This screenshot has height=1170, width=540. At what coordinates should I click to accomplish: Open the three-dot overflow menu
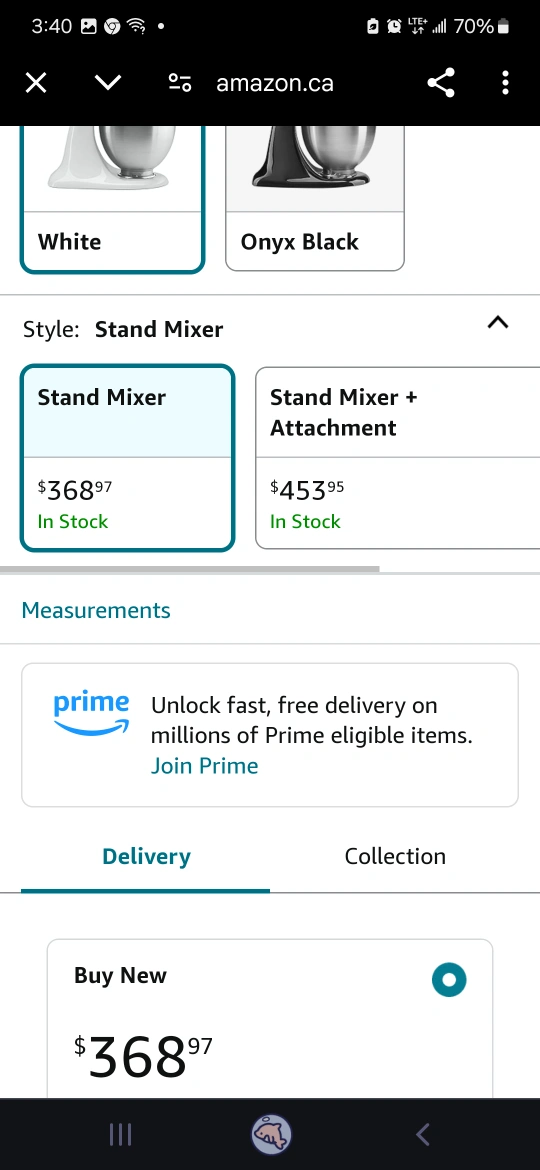click(x=505, y=83)
